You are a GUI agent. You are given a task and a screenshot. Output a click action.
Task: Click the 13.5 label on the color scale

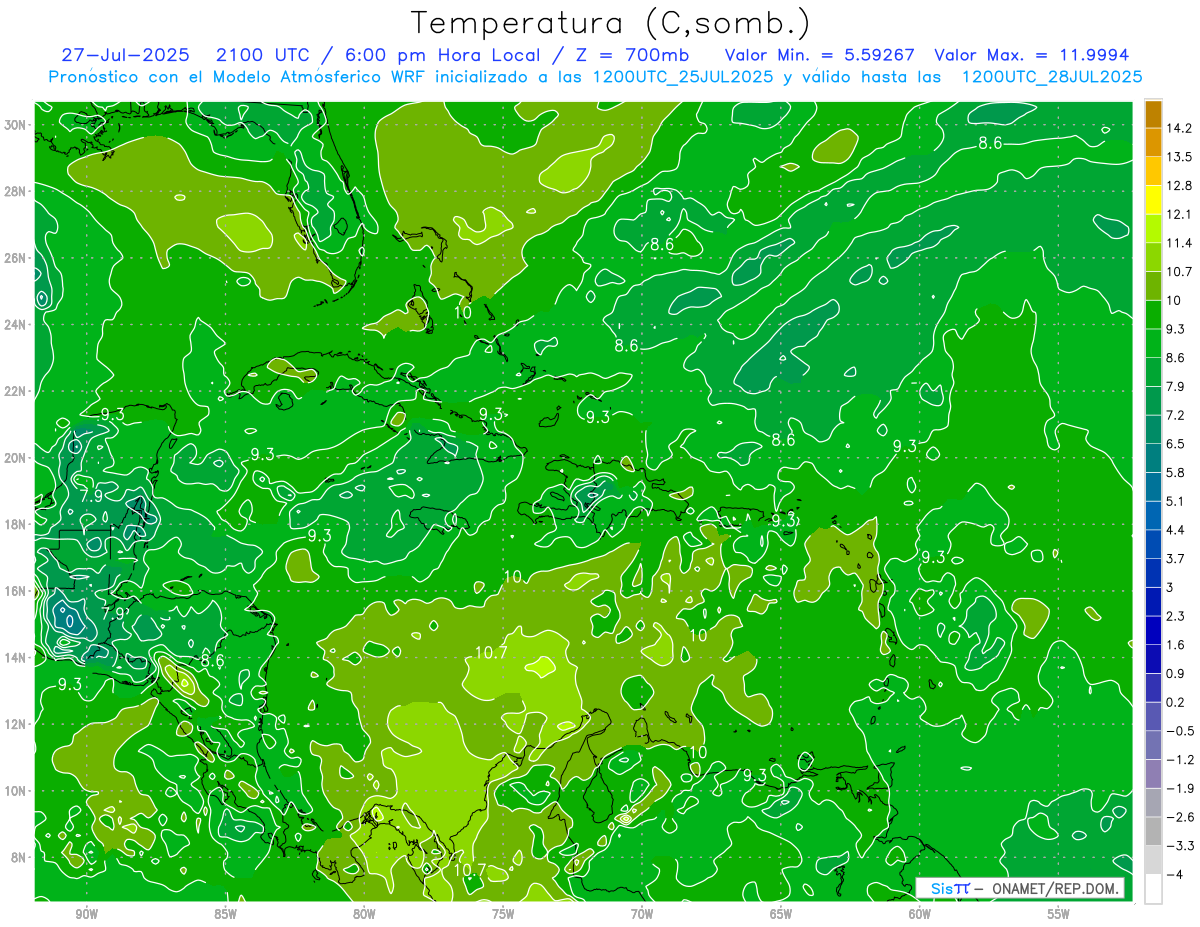[x=1179, y=157]
